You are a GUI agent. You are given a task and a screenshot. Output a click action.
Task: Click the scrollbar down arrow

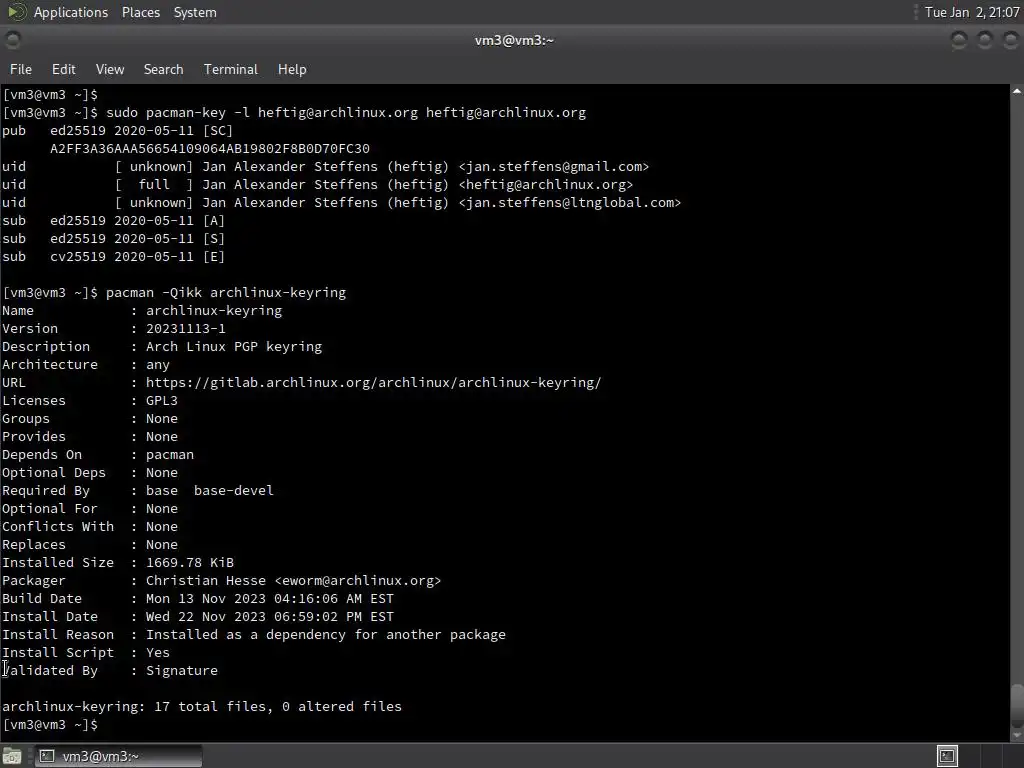pyautogui.click(x=1017, y=734)
